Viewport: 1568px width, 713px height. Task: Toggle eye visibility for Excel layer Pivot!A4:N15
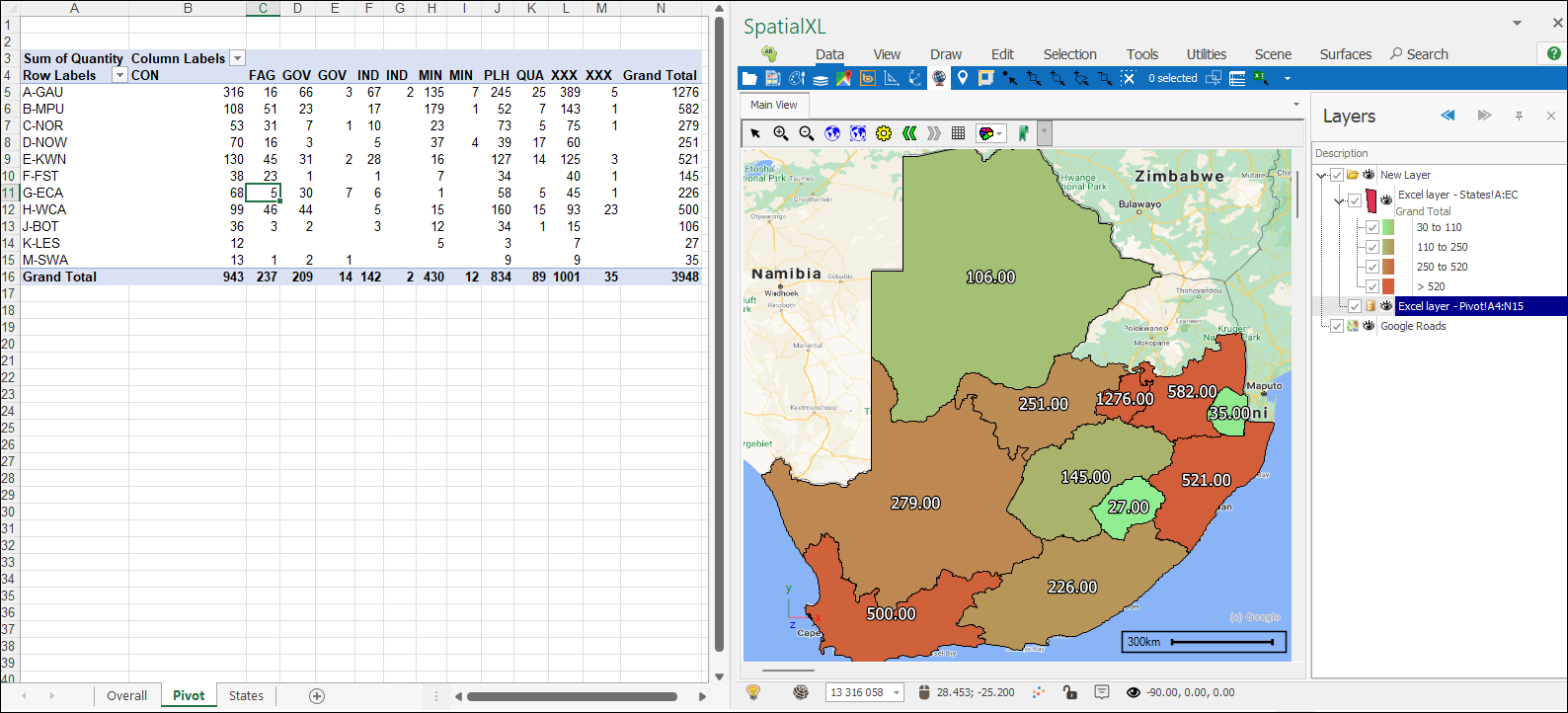point(1386,306)
